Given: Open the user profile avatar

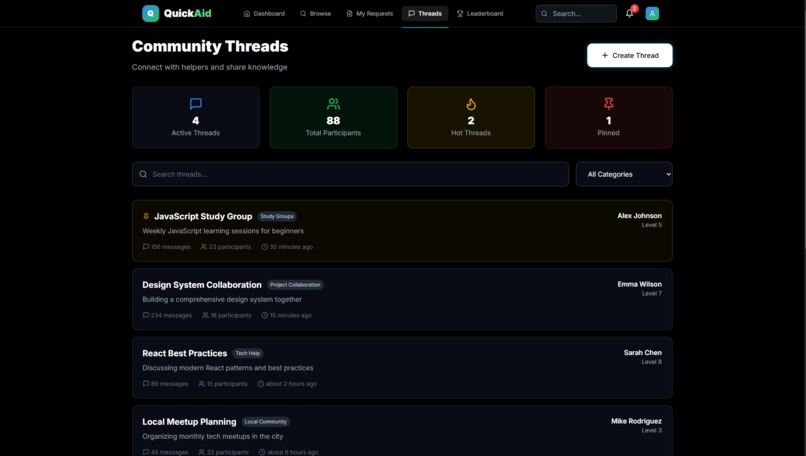Looking at the screenshot, I should click(x=652, y=13).
